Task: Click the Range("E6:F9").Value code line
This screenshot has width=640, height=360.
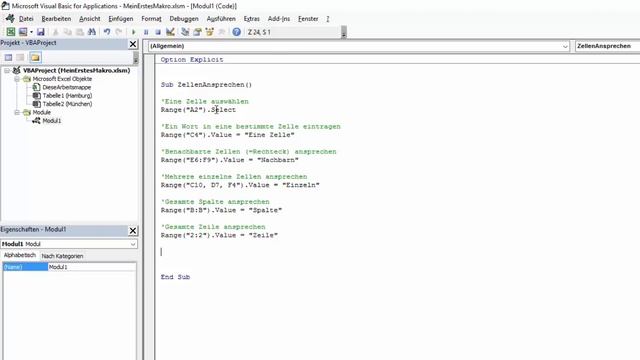Action: [229, 160]
